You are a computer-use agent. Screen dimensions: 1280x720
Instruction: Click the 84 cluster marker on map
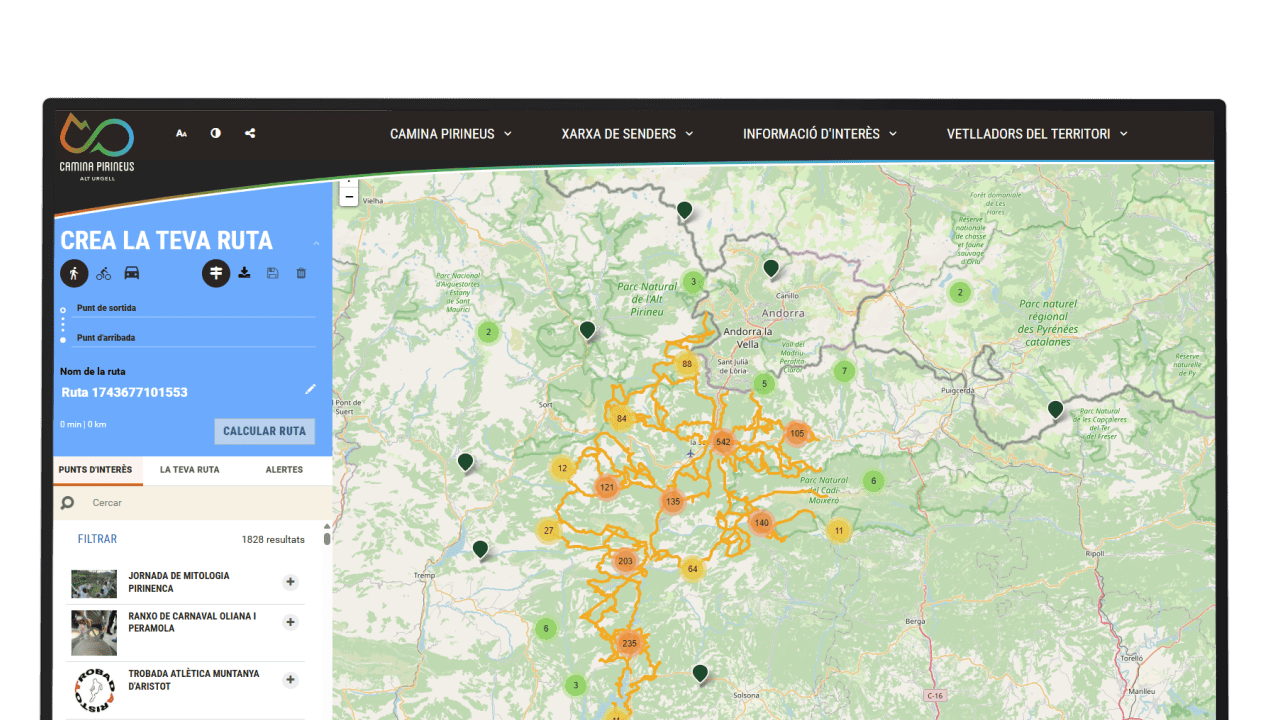tap(622, 419)
